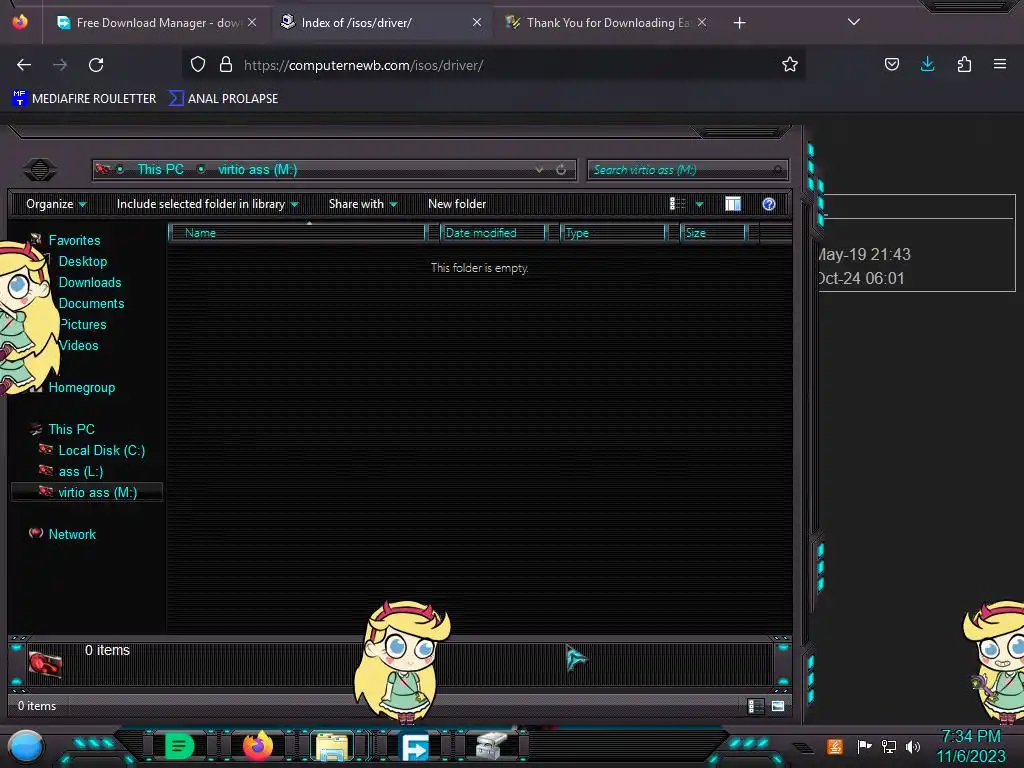Open Explorer help question mark
This screenshot has height=768, width=1024.
769,204
